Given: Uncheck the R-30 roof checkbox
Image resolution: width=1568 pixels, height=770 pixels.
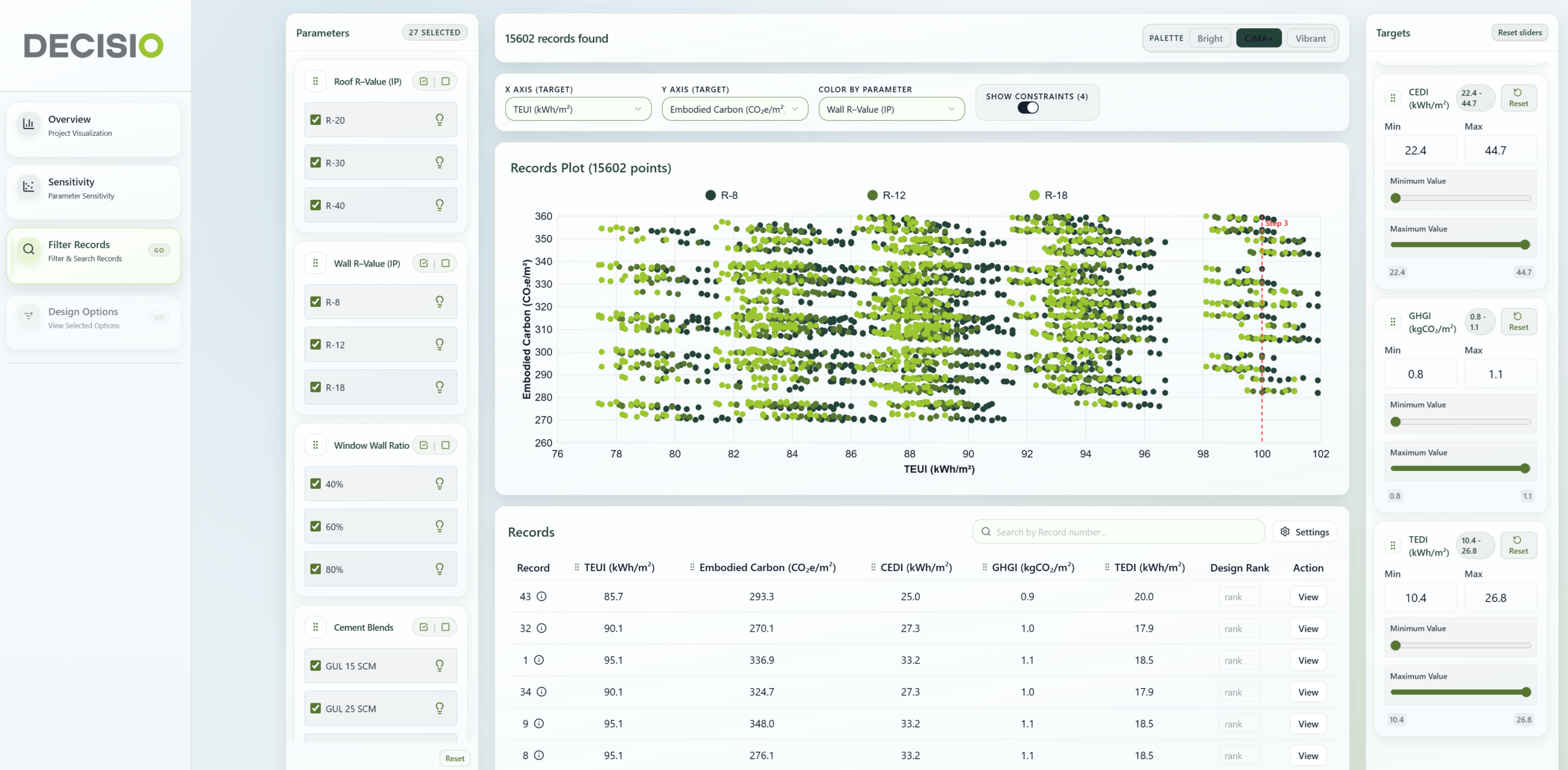Looking at the screenshot, I should 315,162.
